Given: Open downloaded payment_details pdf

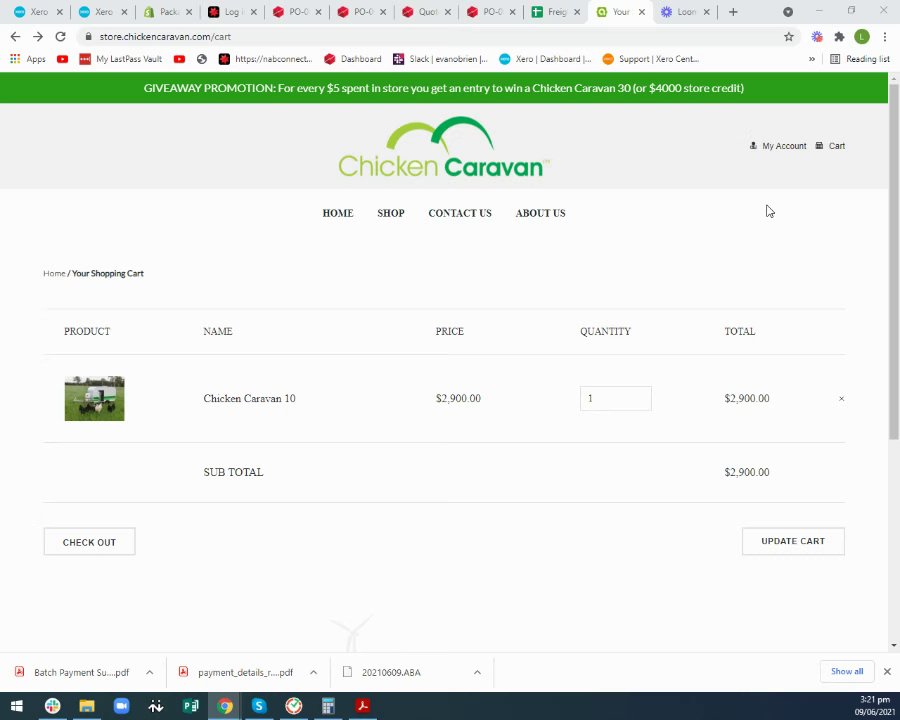Looking at the screenshot, I should 236,672.
